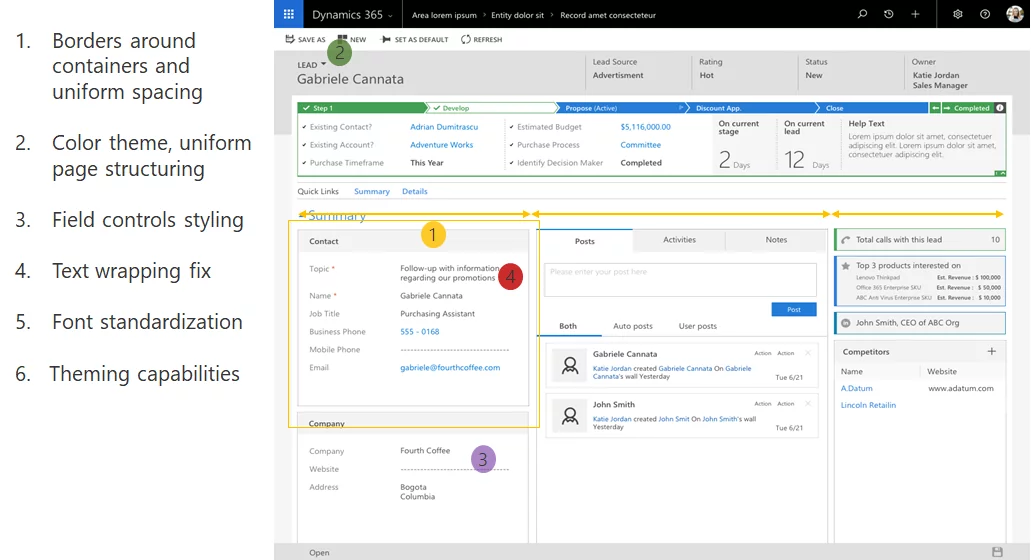Open the help question mark icon
This screenshot has height=560, width=1031.
coord(984,14)
